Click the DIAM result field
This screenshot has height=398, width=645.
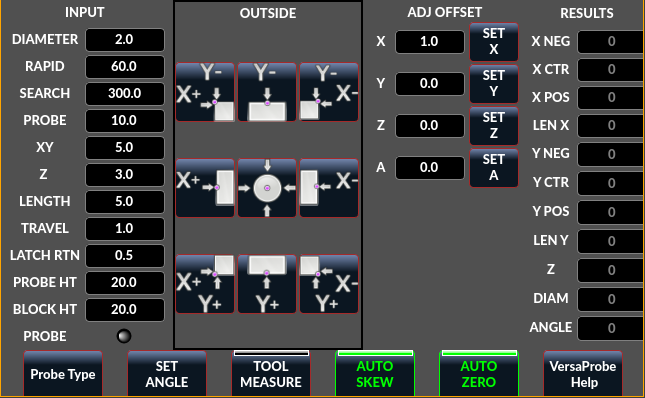[611, 299]
